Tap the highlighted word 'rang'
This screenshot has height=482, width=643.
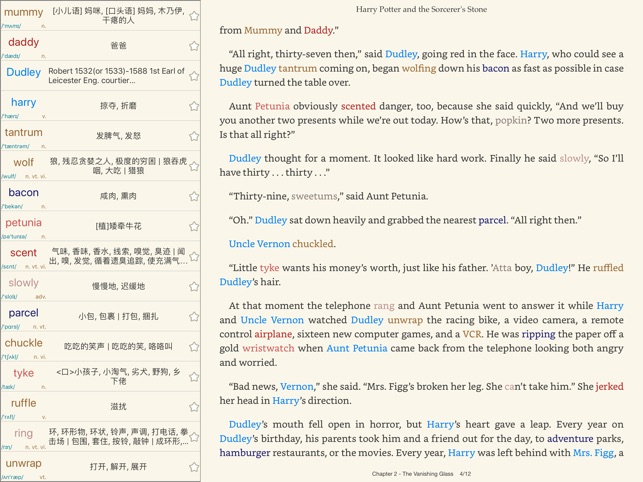tap(384, 306)
